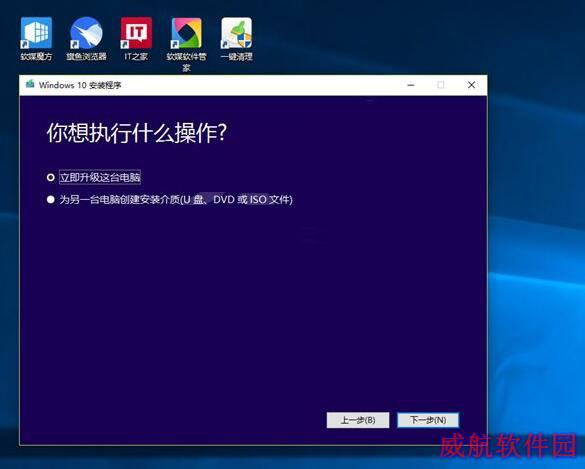585x469 pixels.
Task: Click the 立即升级这台电脑 option label text
Action: click(x=100, y=177)
